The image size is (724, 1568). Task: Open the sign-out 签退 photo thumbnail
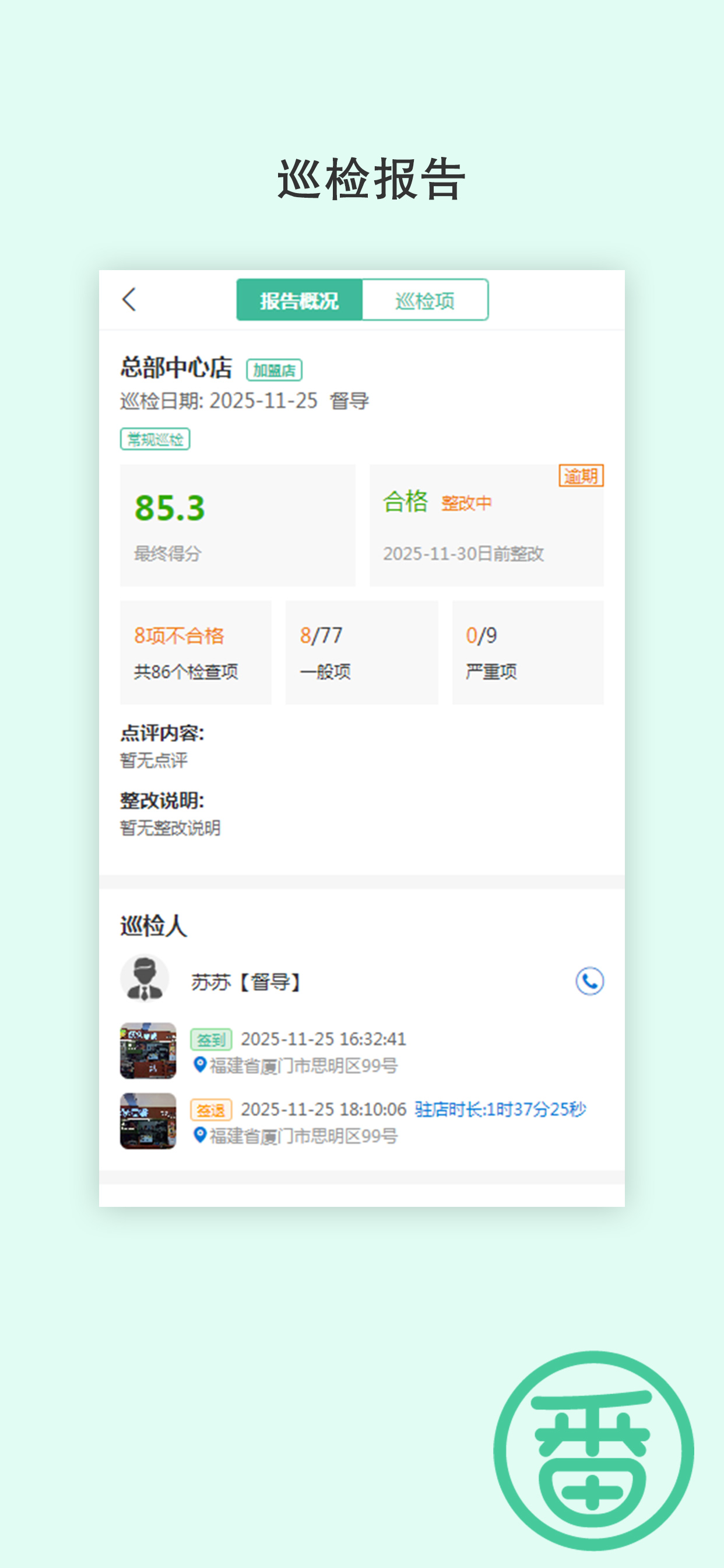tap(148, 1121)
